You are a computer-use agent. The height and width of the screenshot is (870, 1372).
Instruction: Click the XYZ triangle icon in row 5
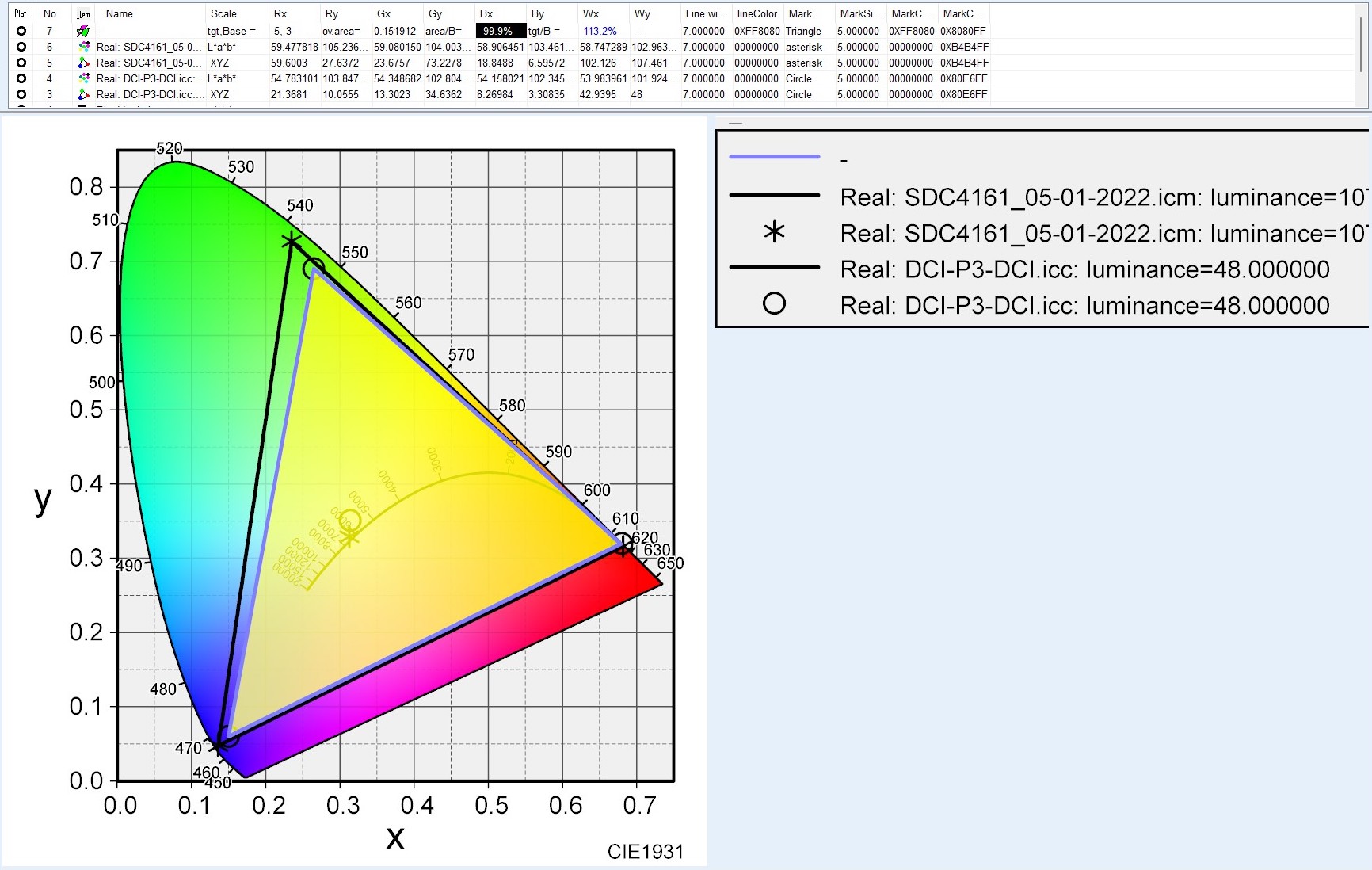pyautogui.click(x=83, y=63)
